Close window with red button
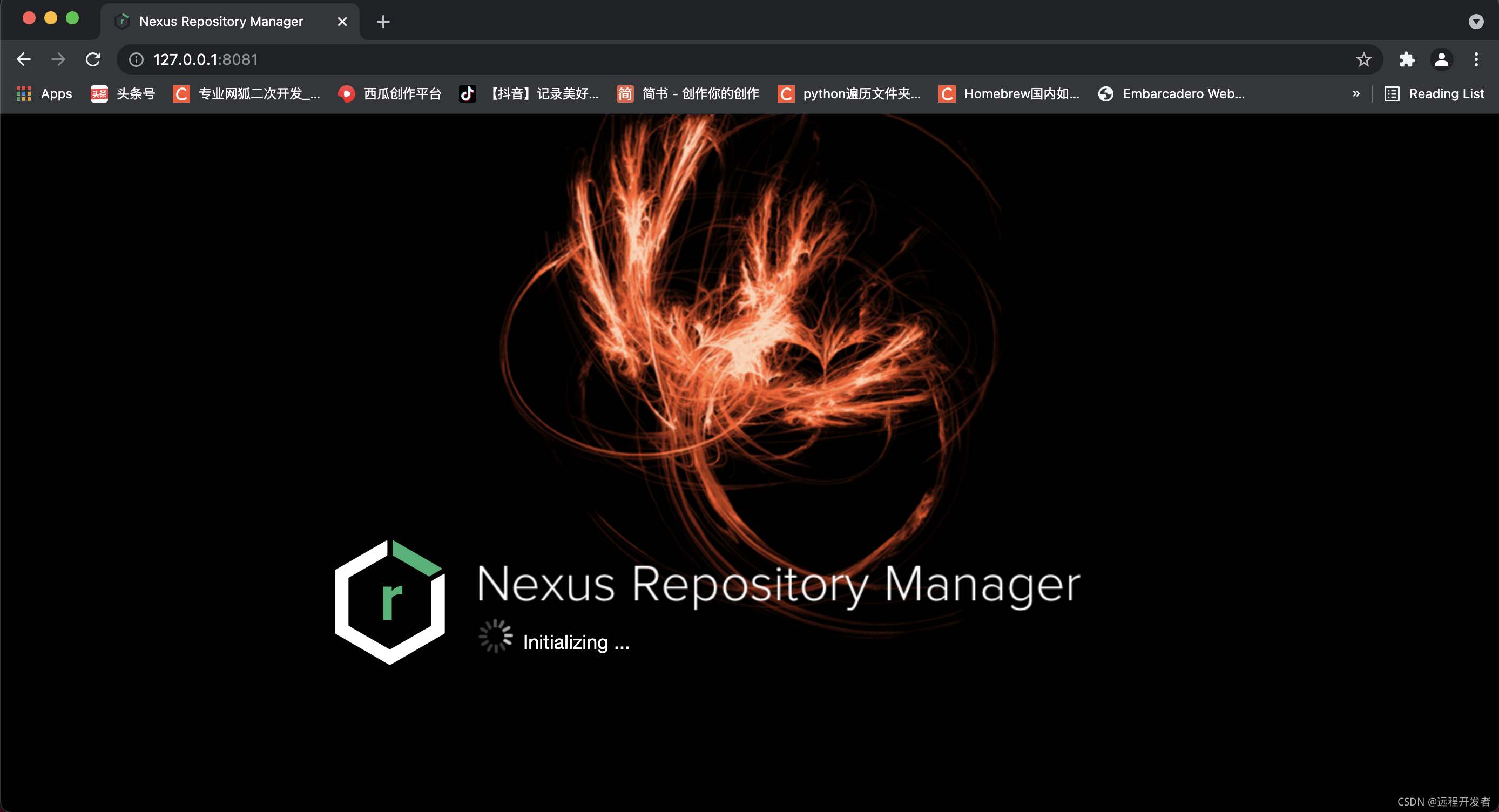This screenshot has height=812, width=1499. click(x=29, y=18)
